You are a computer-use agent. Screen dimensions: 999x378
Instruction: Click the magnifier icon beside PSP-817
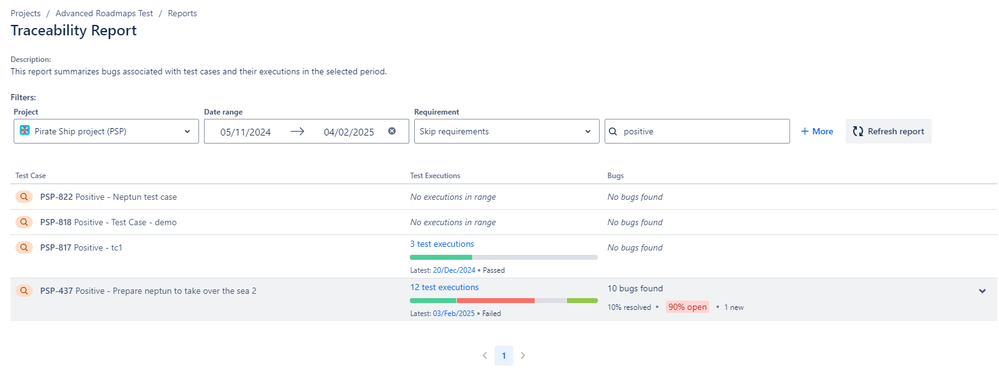coord(24,247)
